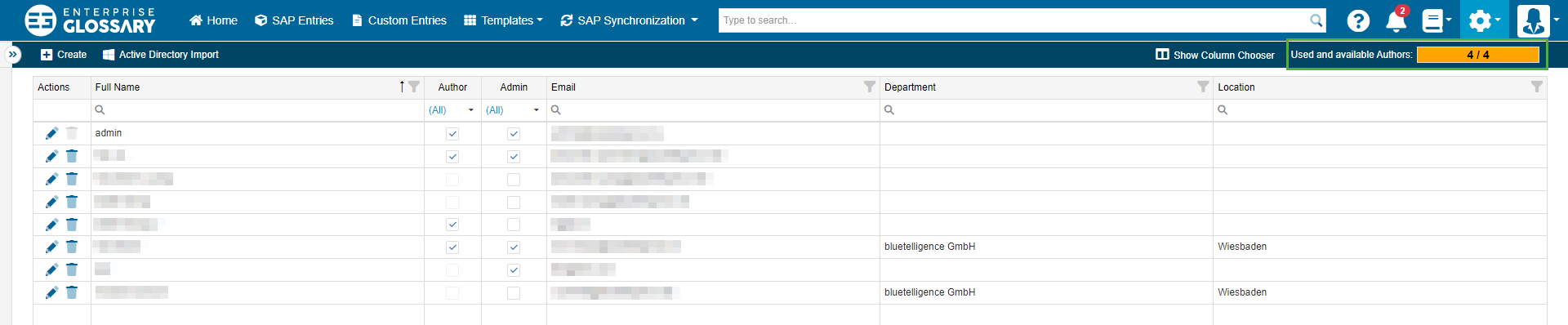Click the Create button
Screen dimensions: 1568x325
tap(64, 55)
